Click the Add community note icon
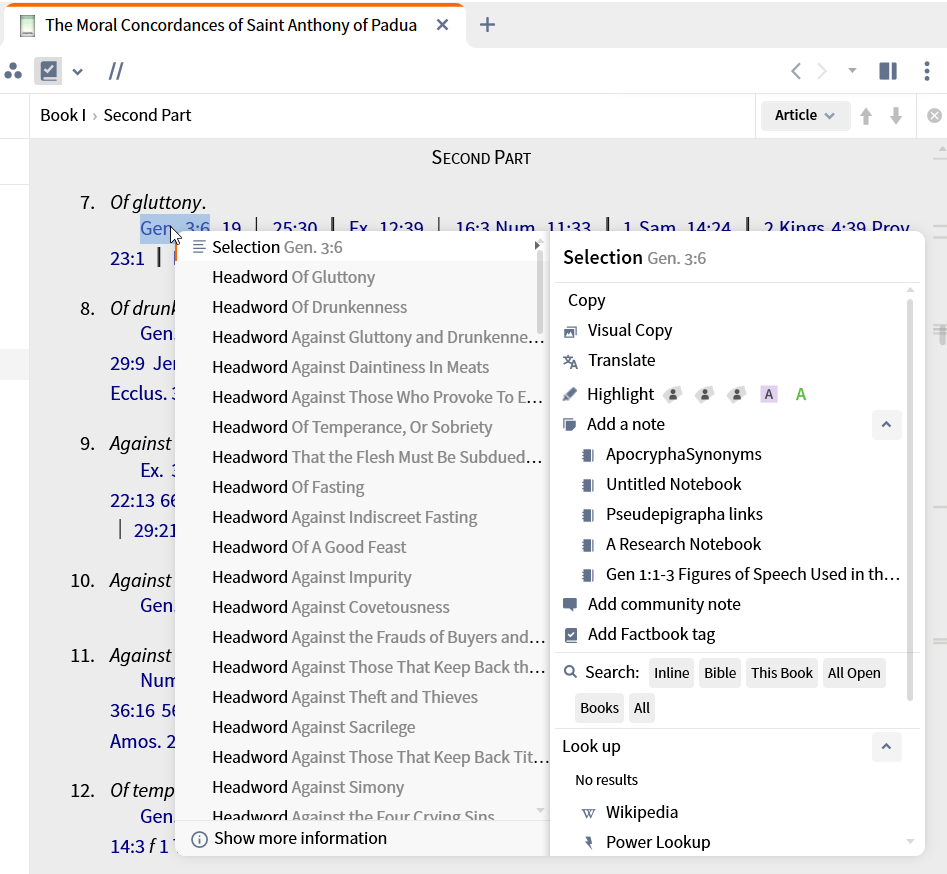Image resolution: width=947 pixels, height=874 pixels. pos(570,605)
